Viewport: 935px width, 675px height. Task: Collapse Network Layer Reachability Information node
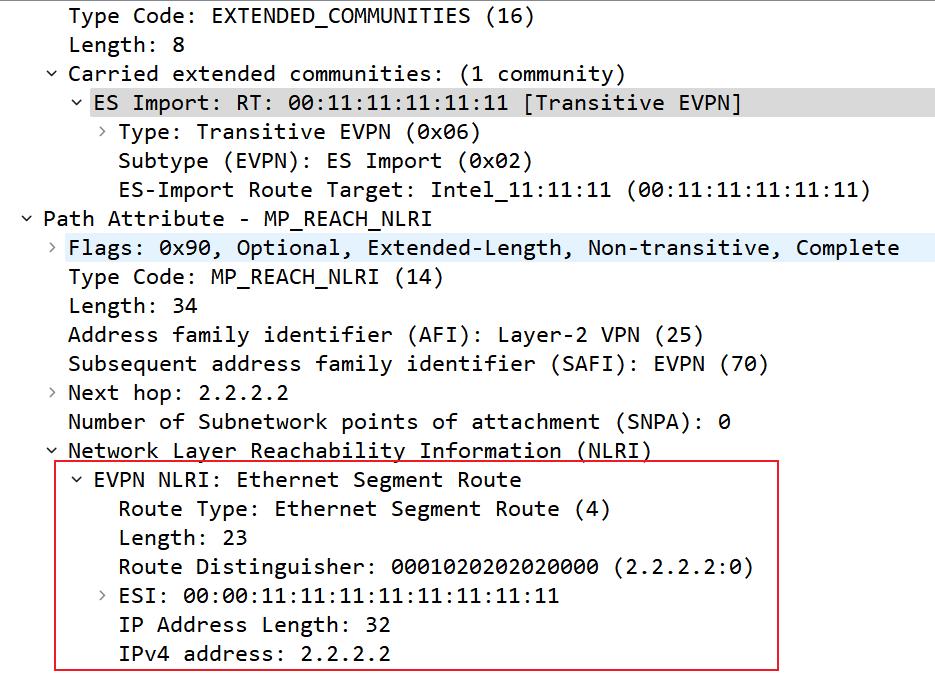coord(52,451)
